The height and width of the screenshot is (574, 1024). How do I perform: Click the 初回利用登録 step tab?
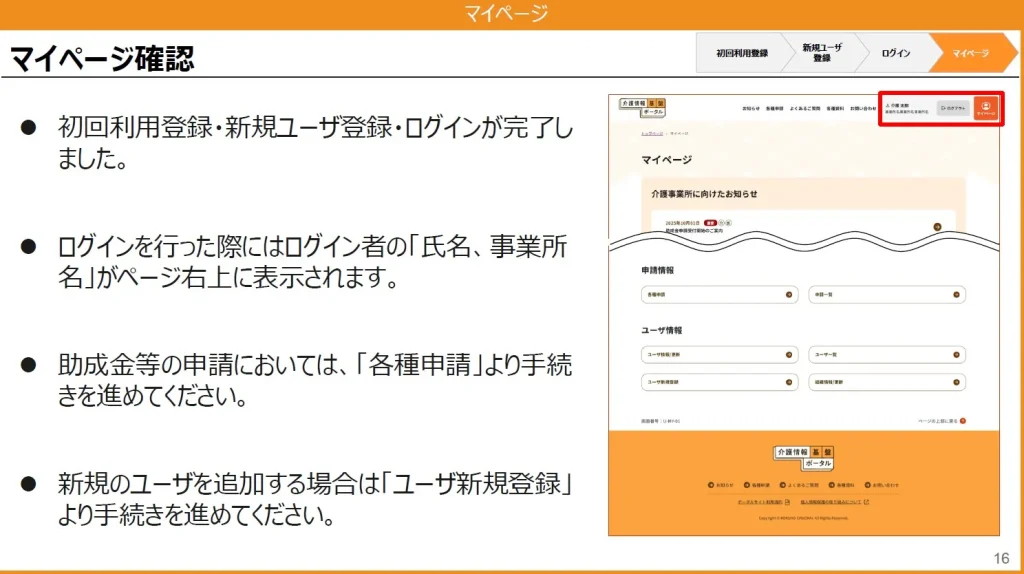[x=742, y=53]
